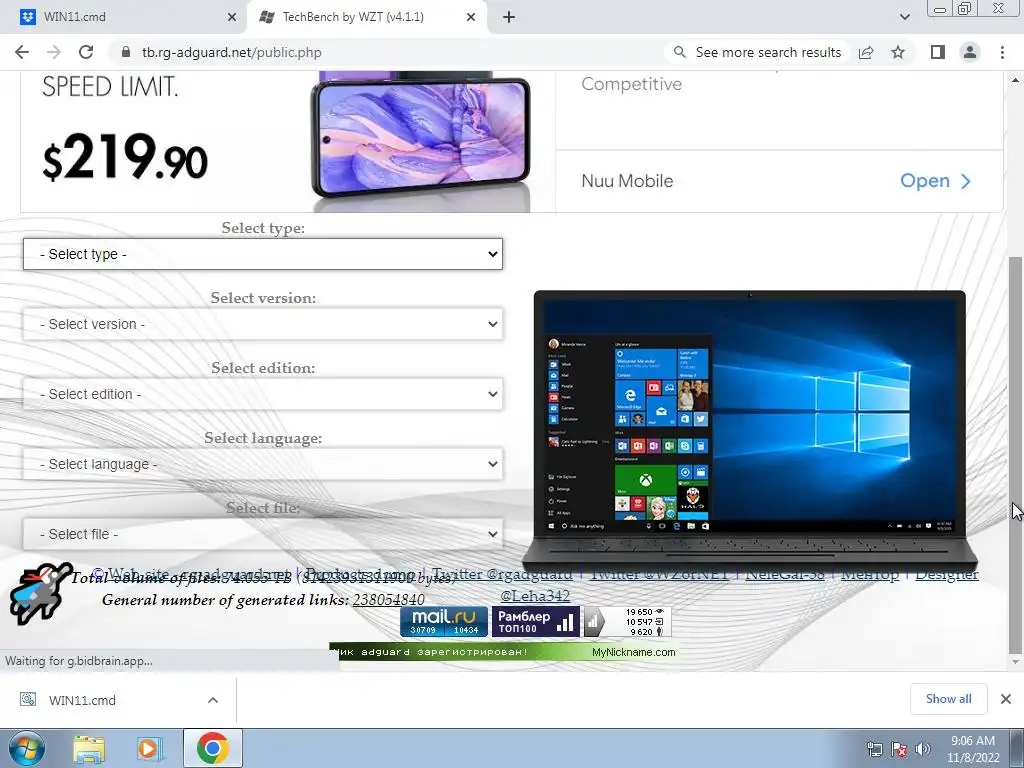Click the See more search results chip

758,52
